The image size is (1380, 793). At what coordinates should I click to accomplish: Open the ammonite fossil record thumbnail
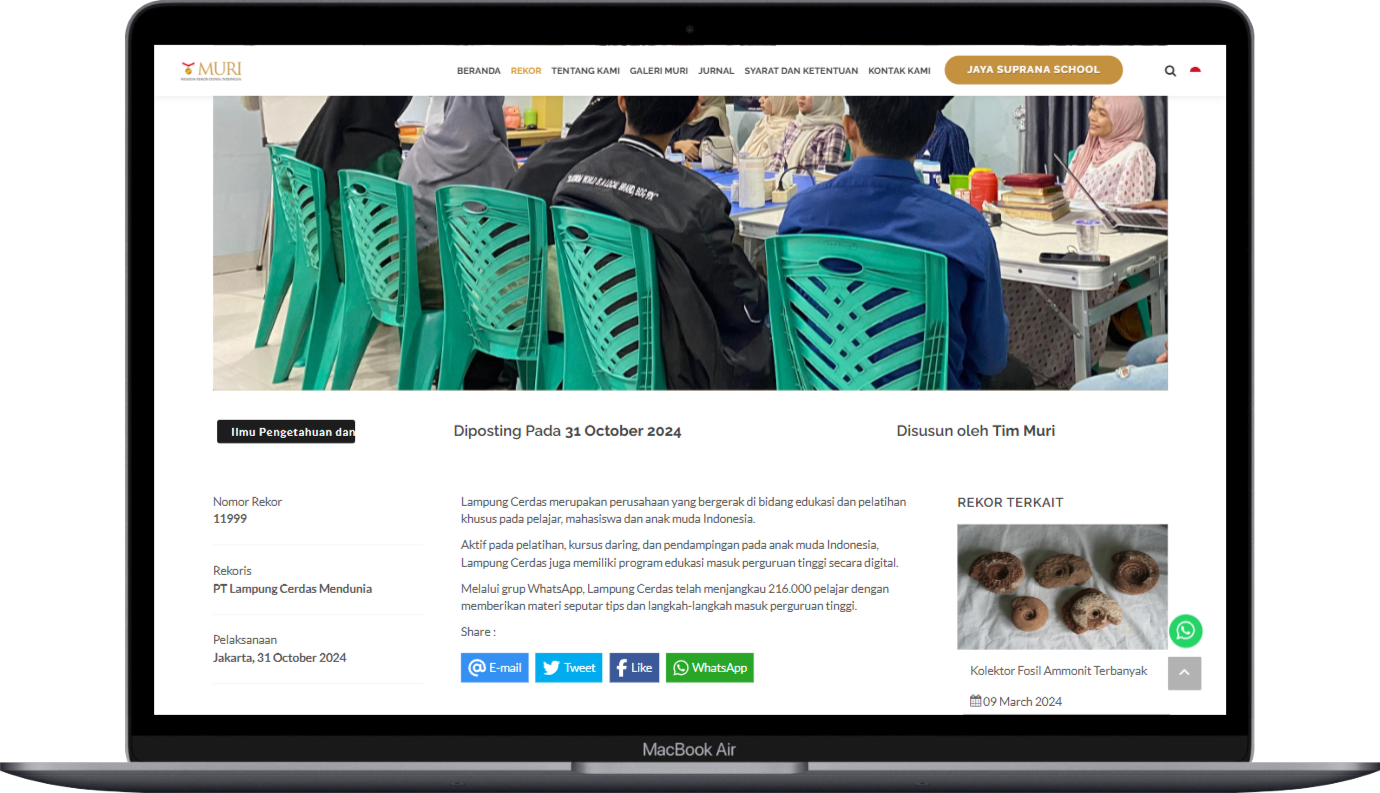[1062, 587]
